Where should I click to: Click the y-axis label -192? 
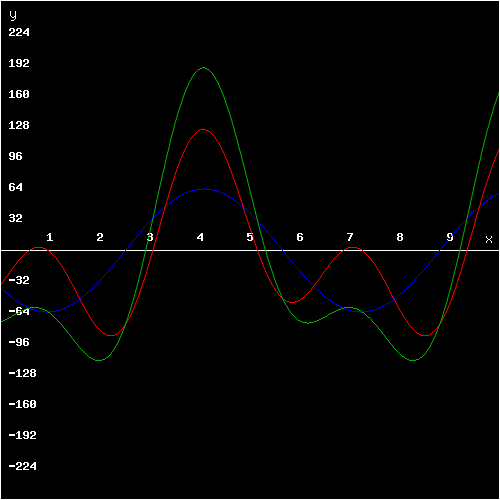[22, 435]
